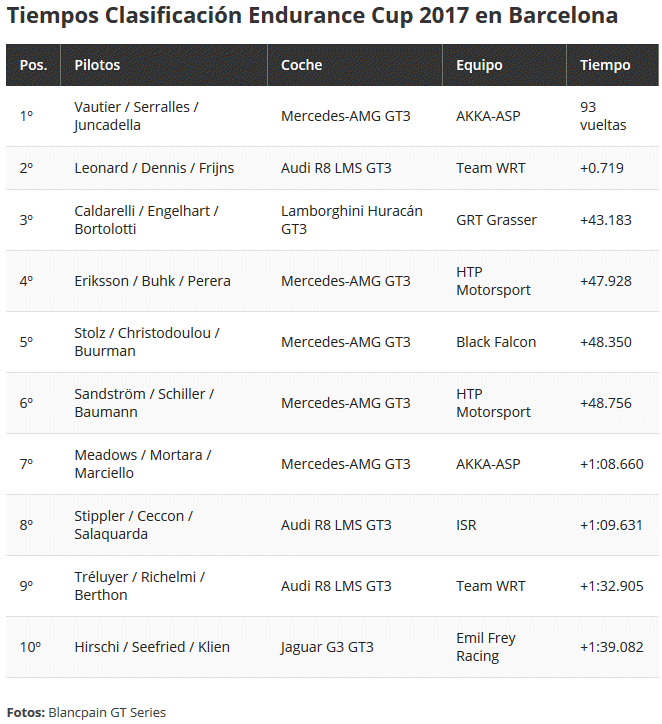Click the 'Blancpain GT Series' photo credit
The height and width of the screenshot is (724, 662).
tap(107, 712)
